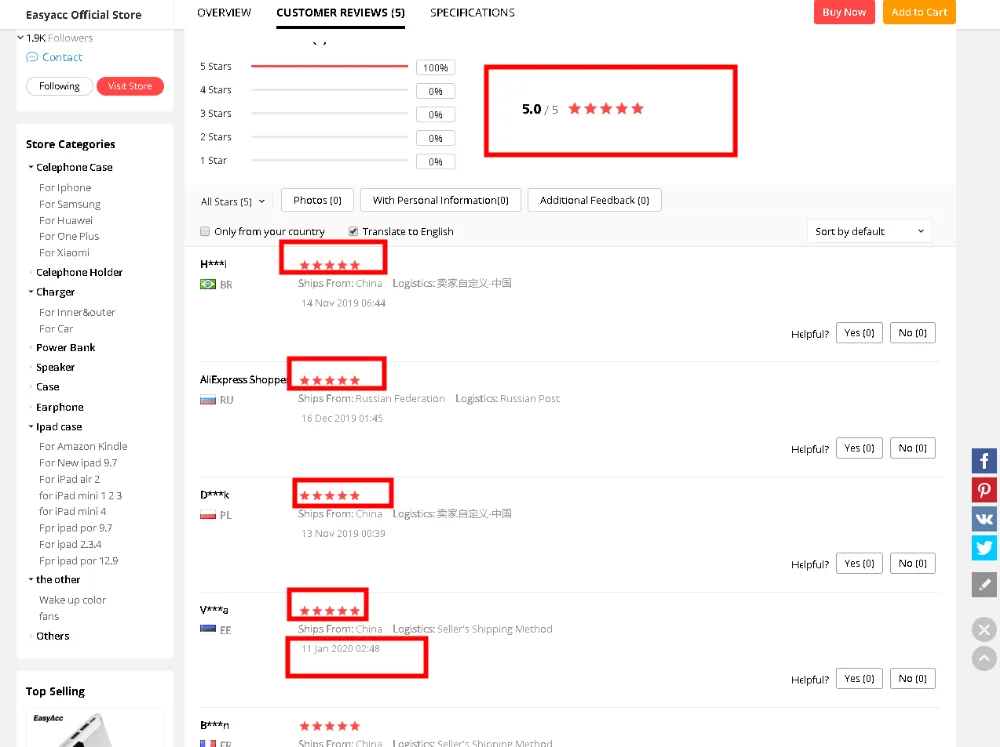Open the Others store category
Viewport: 1000px width, 747px height.
(53, 636)
